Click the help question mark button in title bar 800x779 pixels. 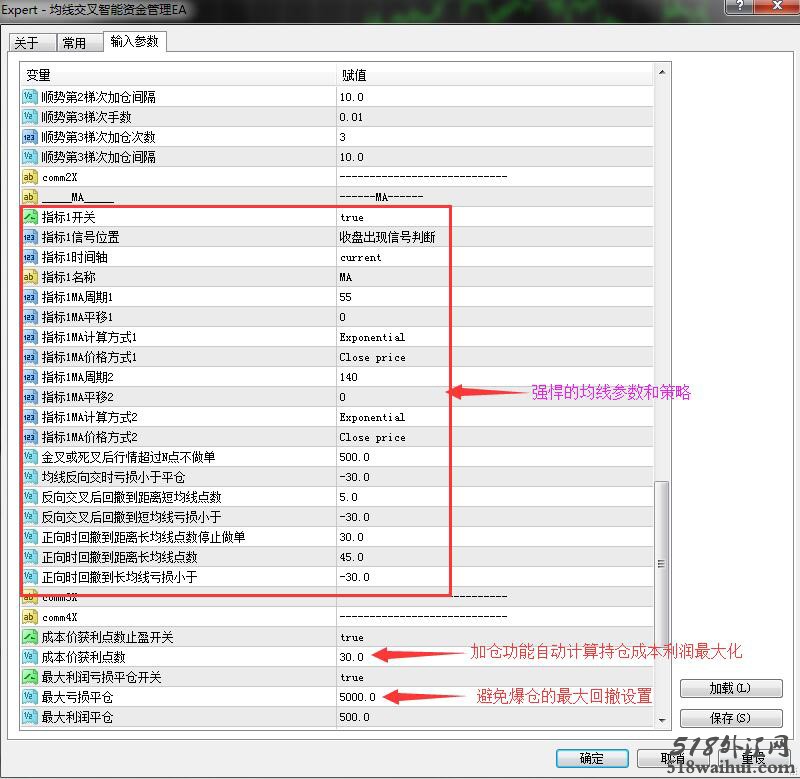[x=740, y=6]
